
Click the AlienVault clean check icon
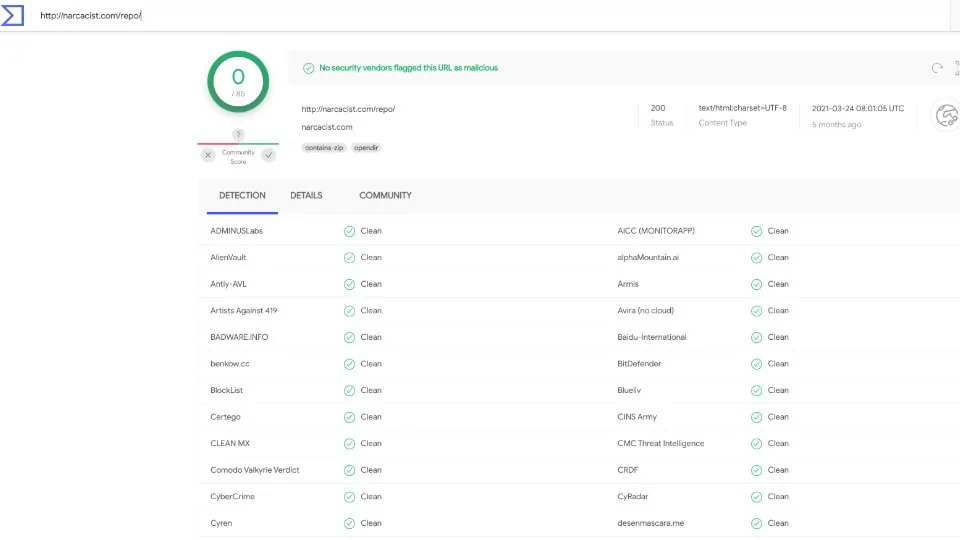(x=349, y=258)
